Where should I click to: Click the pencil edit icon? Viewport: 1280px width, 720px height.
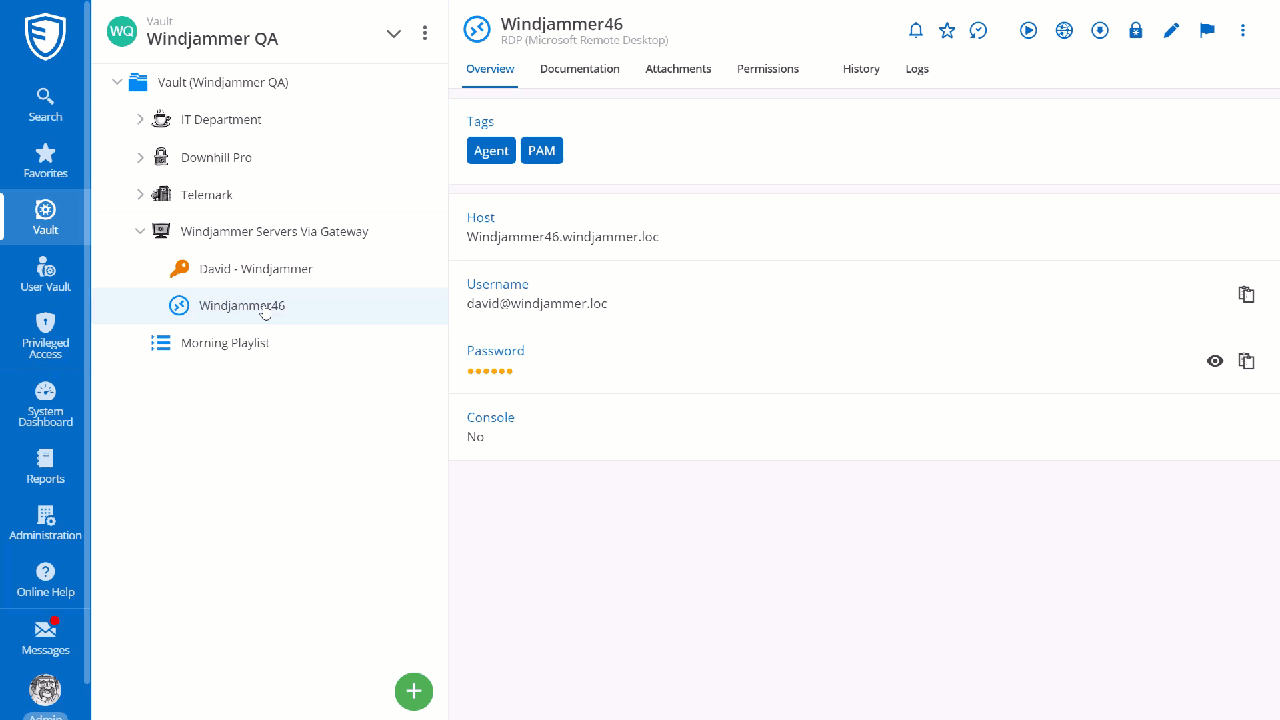1171,31
